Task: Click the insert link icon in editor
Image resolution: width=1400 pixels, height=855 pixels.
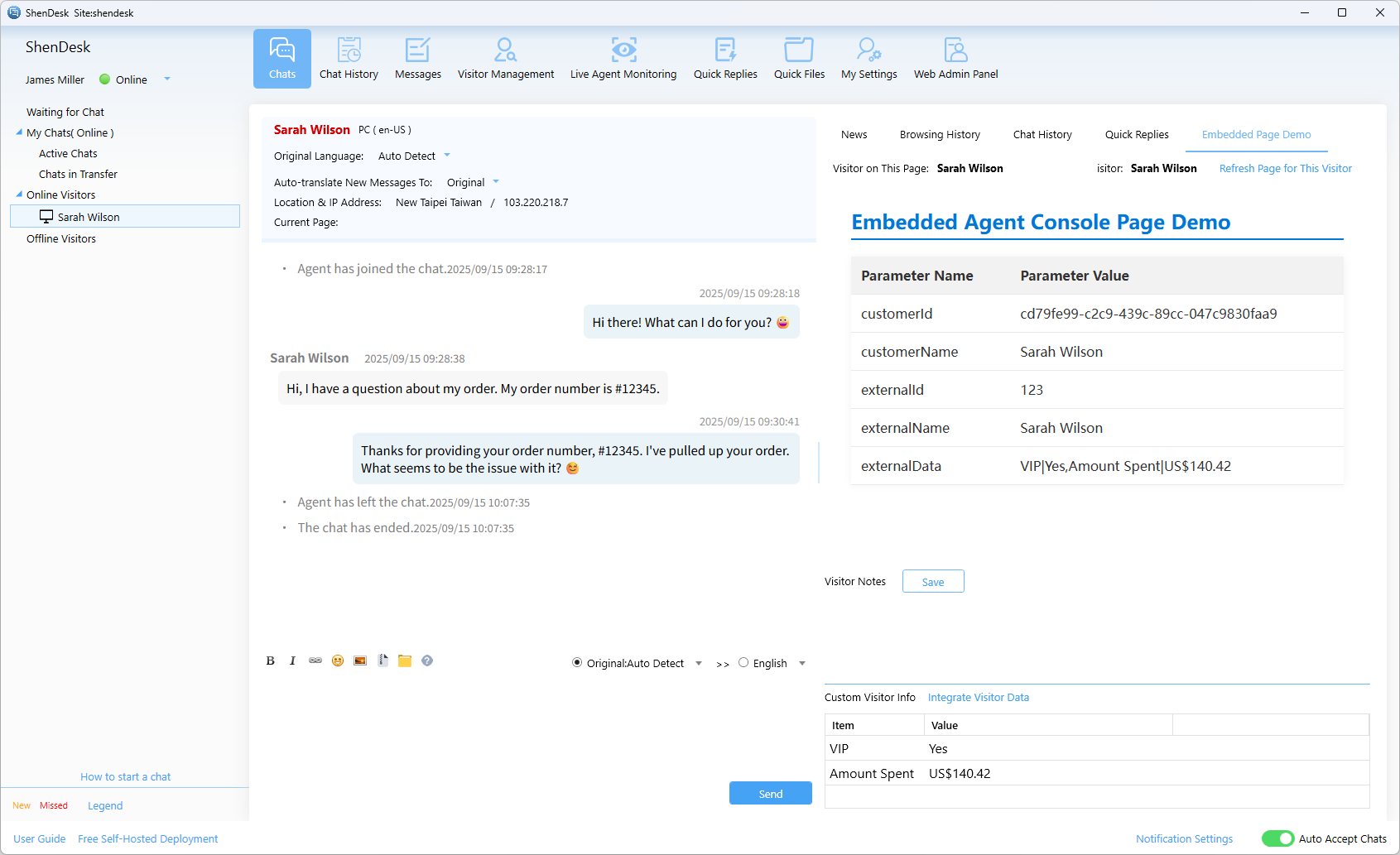Action: 315,660
